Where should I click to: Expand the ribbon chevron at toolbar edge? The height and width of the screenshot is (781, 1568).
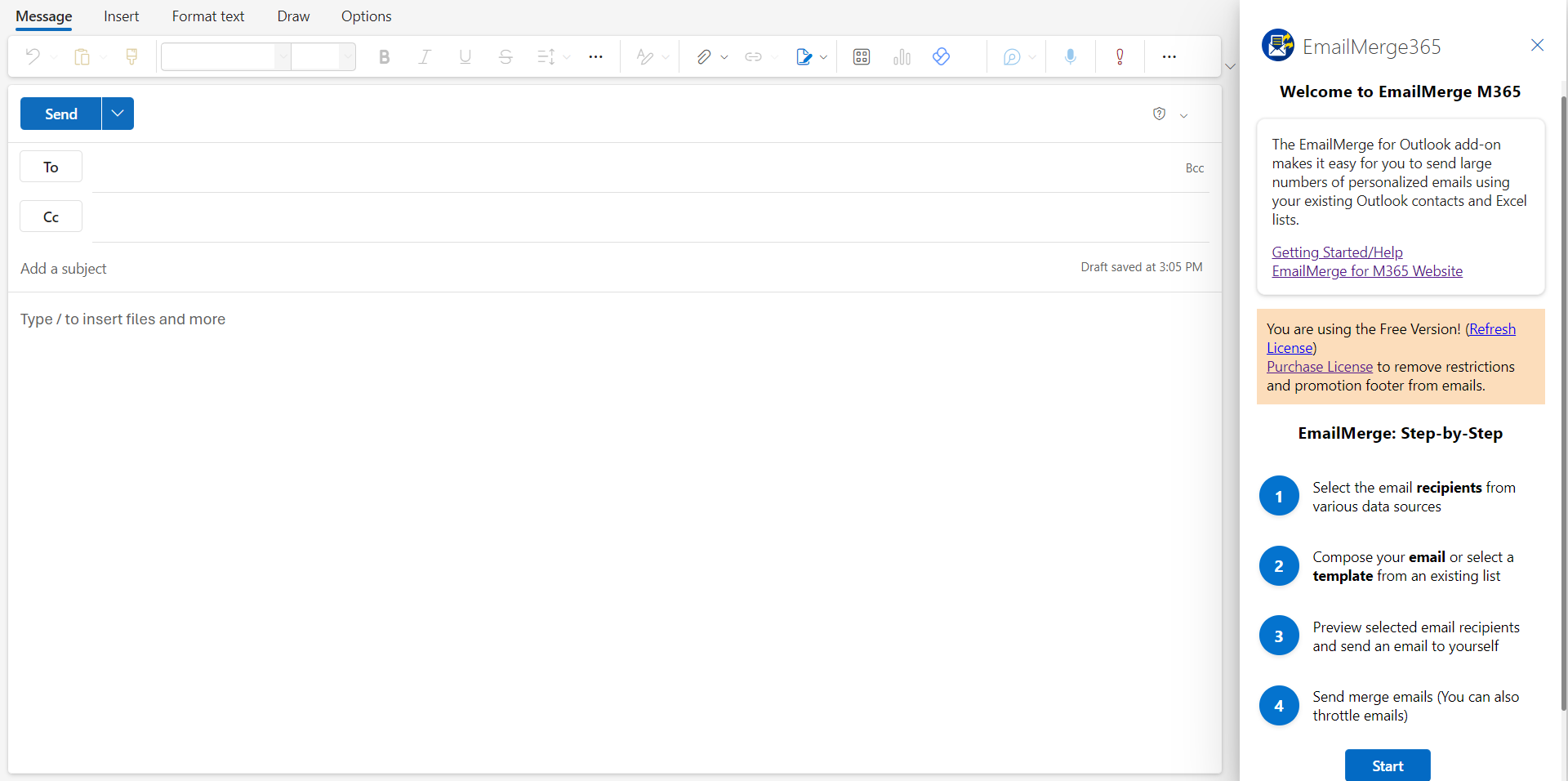click(1231, 66)
